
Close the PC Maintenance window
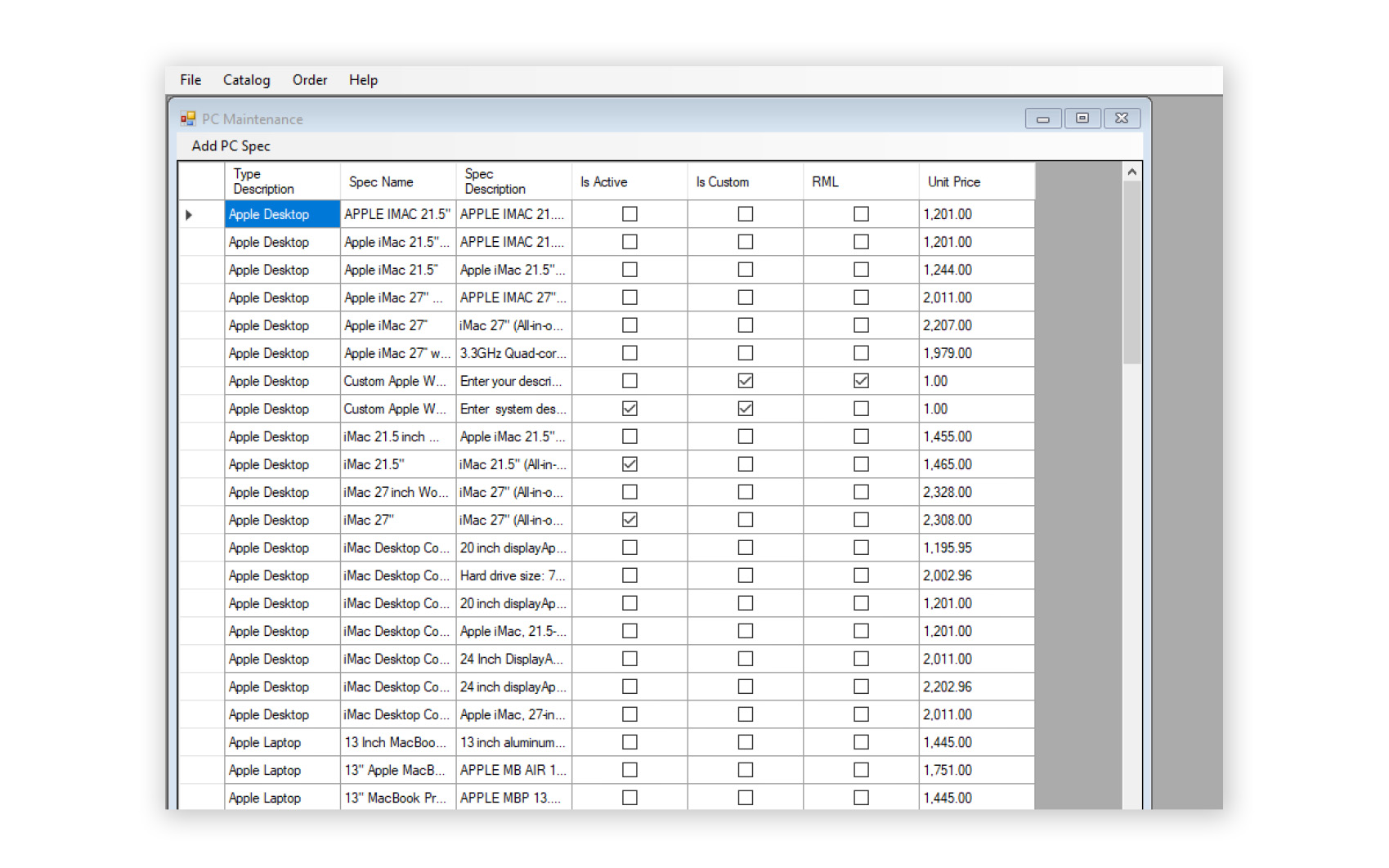1122,119
